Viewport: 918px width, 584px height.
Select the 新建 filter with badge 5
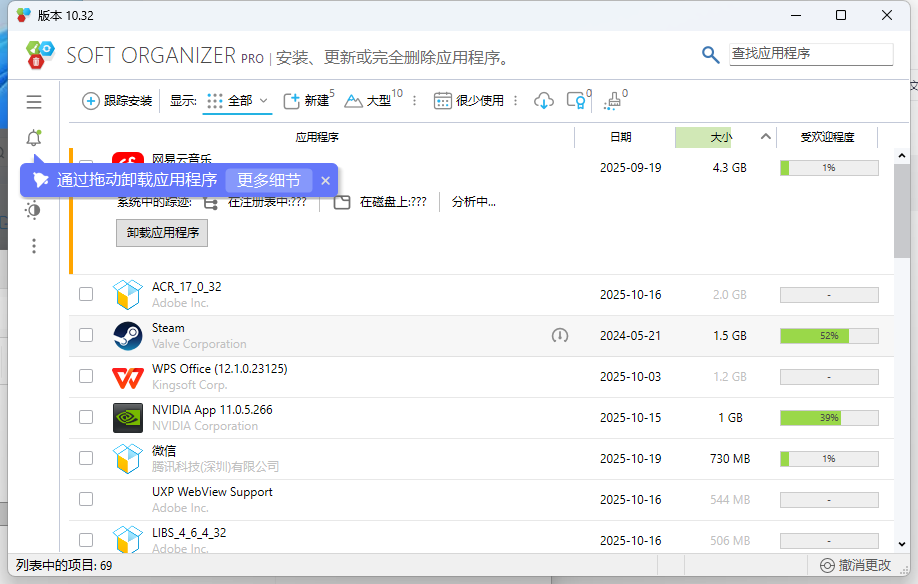coord(310,100)
